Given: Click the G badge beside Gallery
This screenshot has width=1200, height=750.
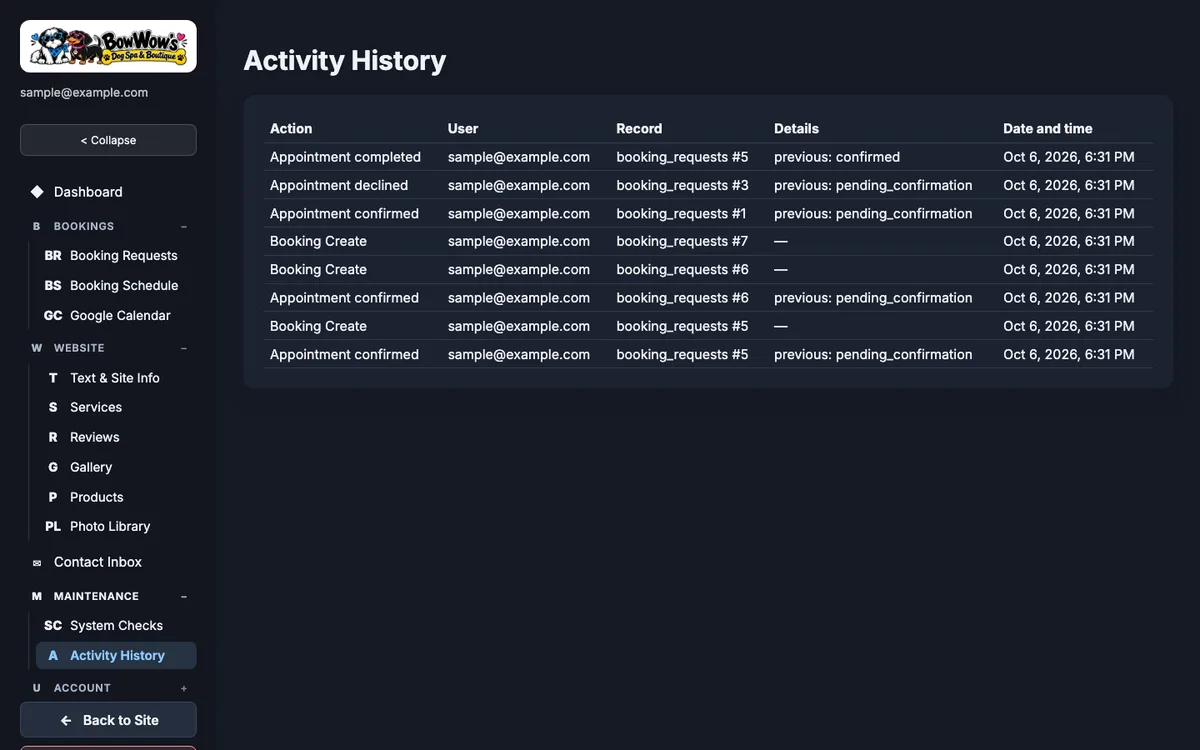Looking at the screenshot, I should click(x=53, y=468).
